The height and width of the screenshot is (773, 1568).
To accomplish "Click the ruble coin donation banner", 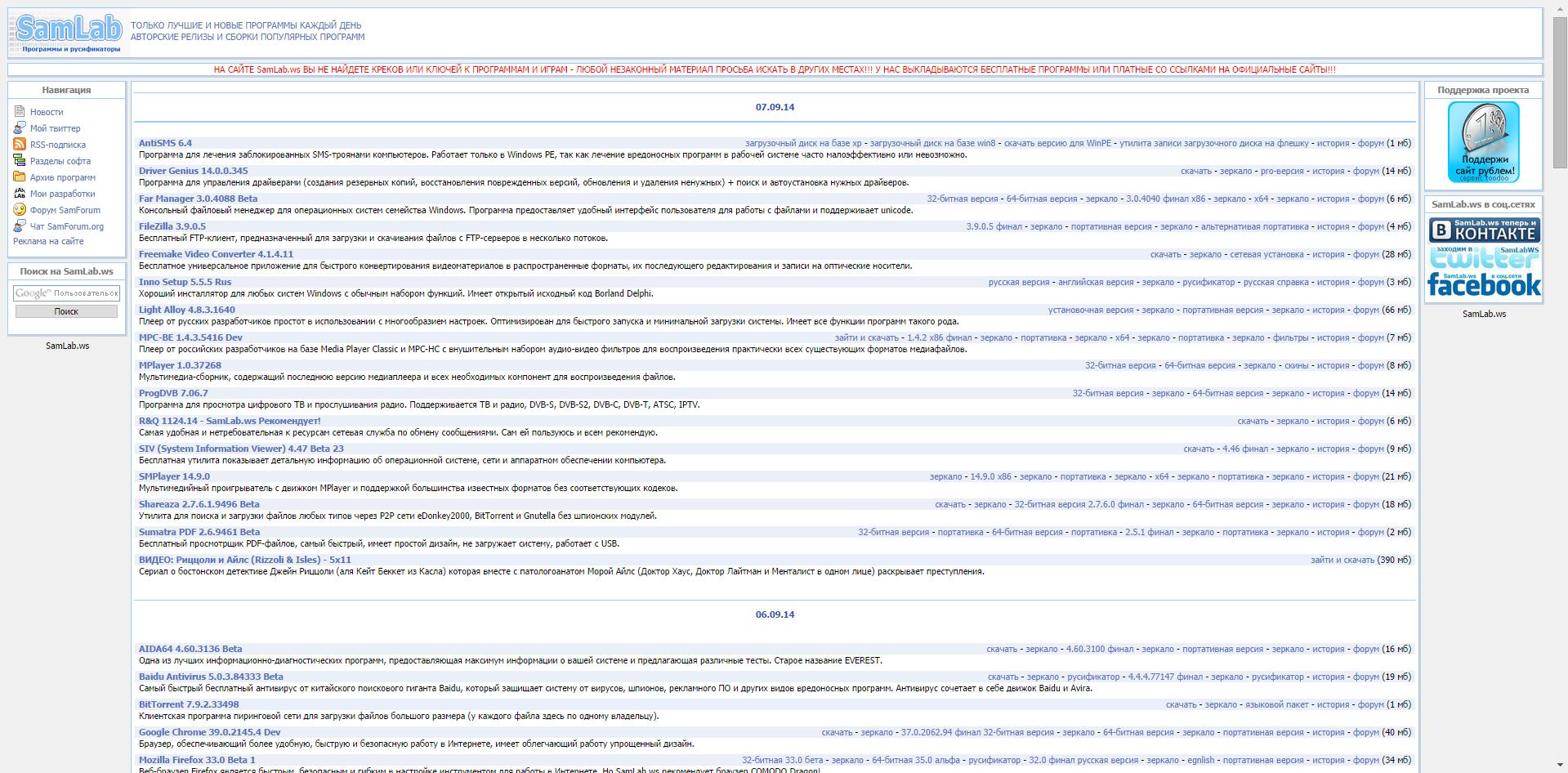I will tap(1483, 142).
